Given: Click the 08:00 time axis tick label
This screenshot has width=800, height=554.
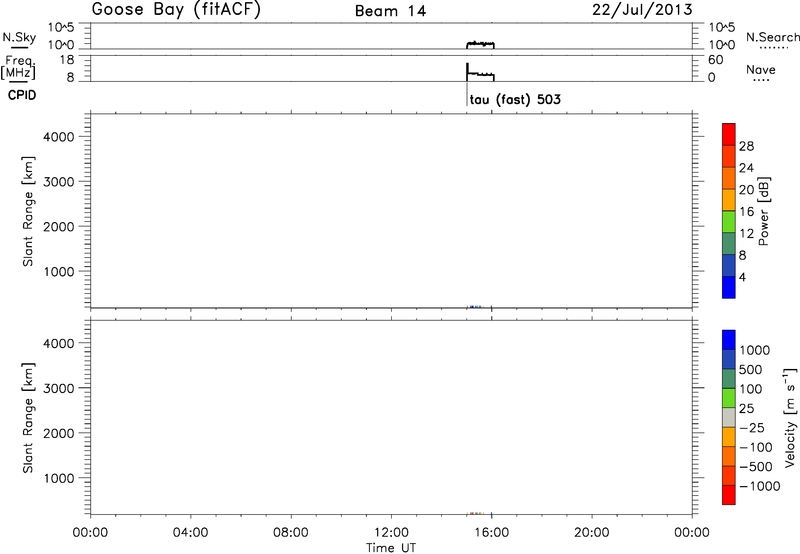Looking at the screenshot, I should [291, 533].
